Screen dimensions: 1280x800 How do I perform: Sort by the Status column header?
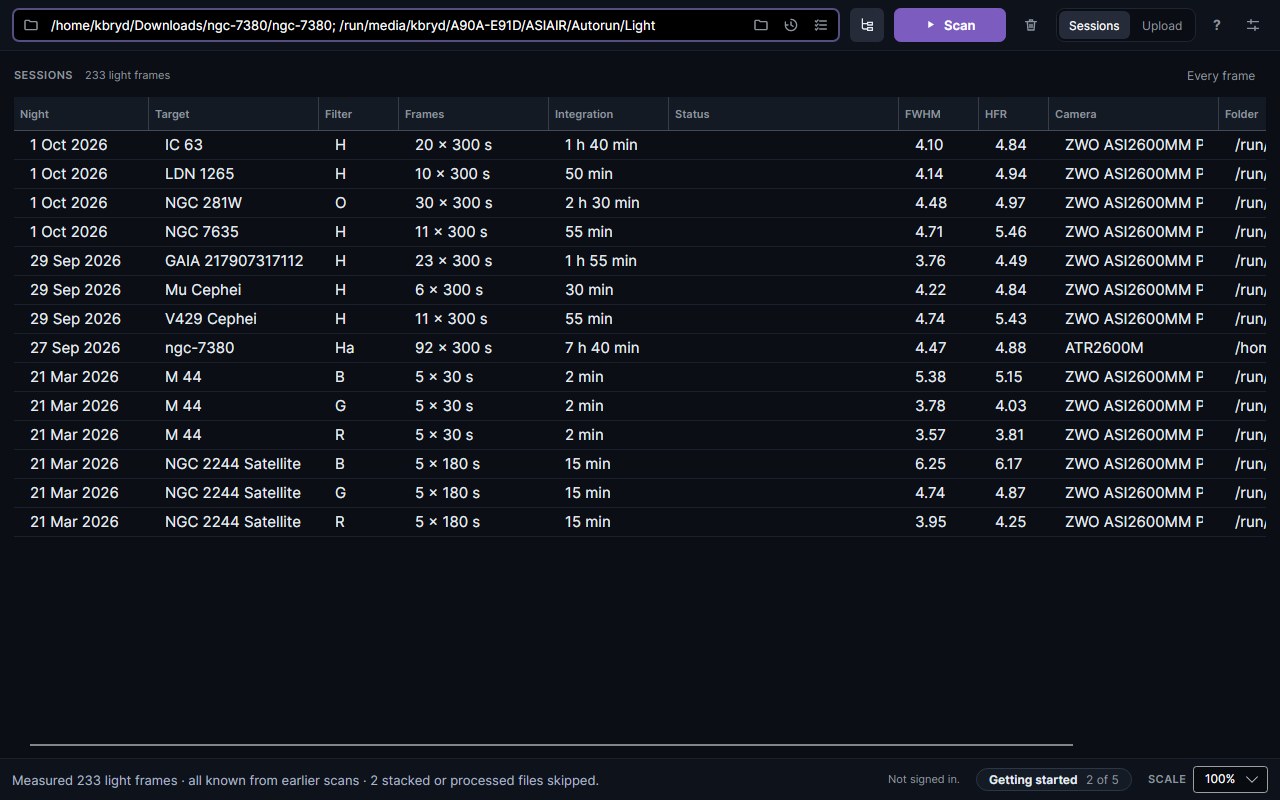(x=783, y=114)
